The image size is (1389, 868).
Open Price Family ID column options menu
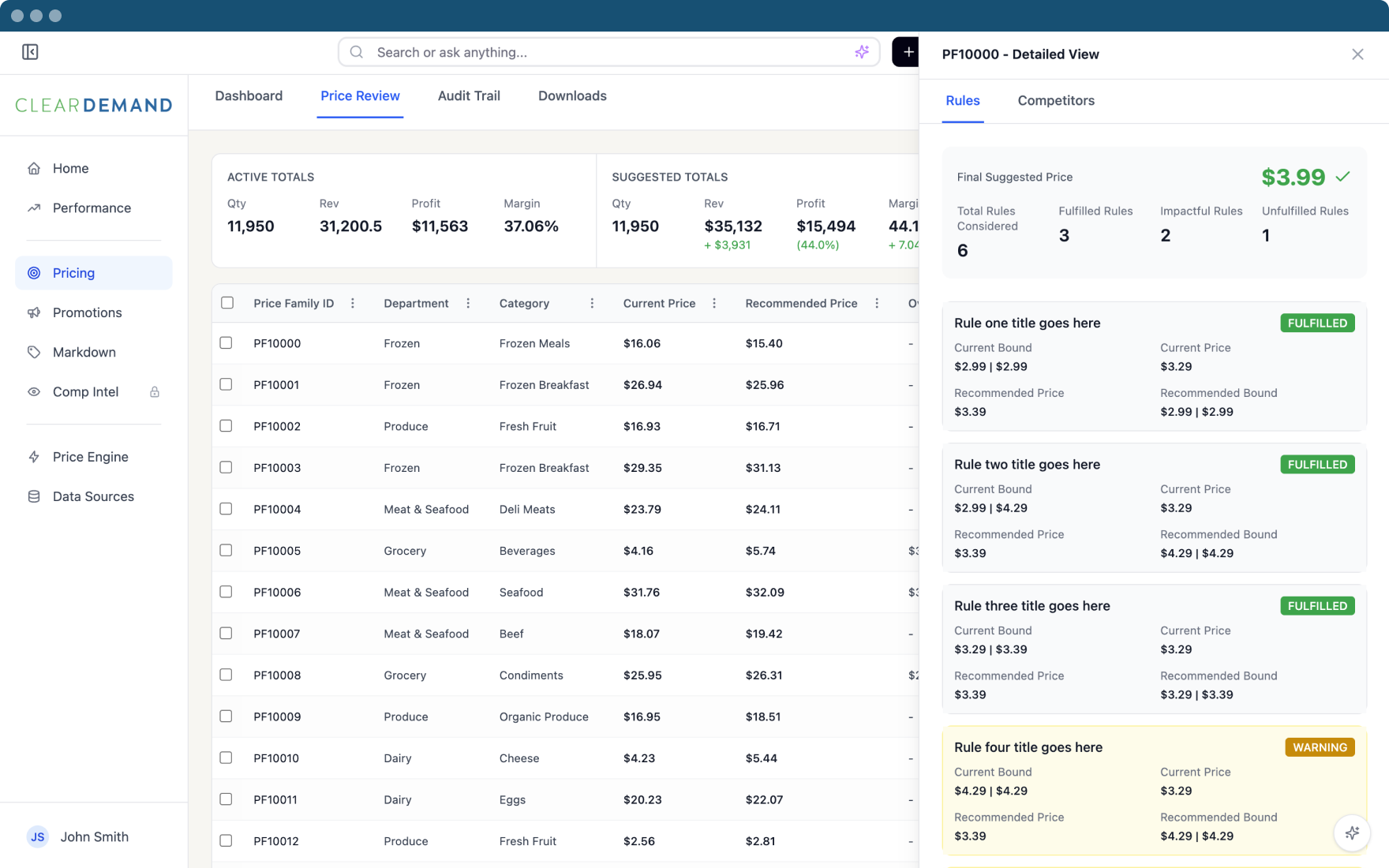353,303
